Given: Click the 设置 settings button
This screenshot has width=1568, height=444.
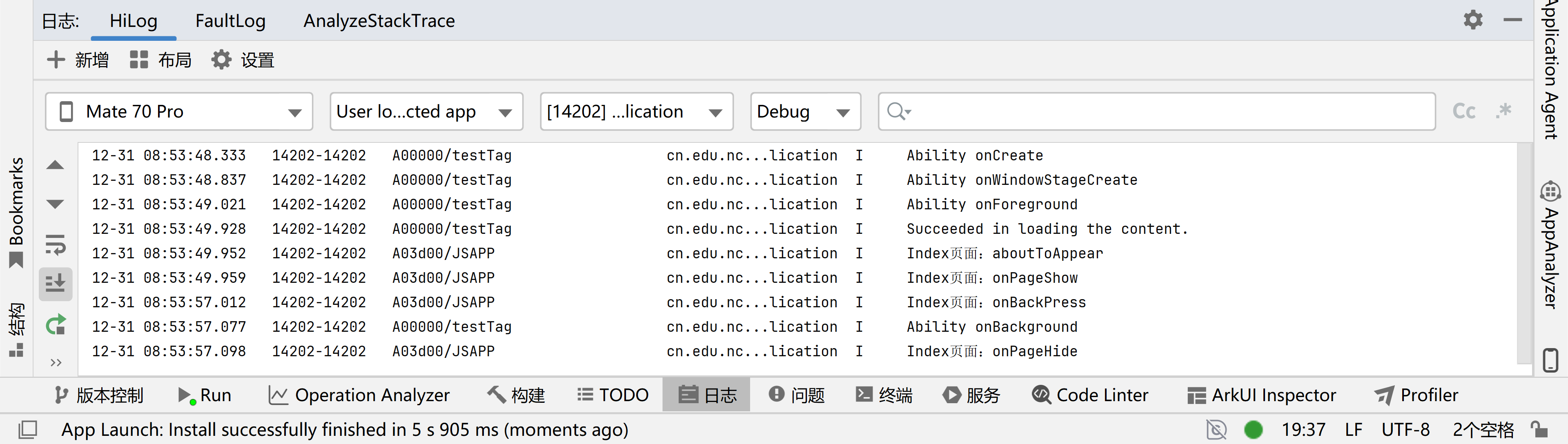Looking at the screenshot, I should [243, 60].
